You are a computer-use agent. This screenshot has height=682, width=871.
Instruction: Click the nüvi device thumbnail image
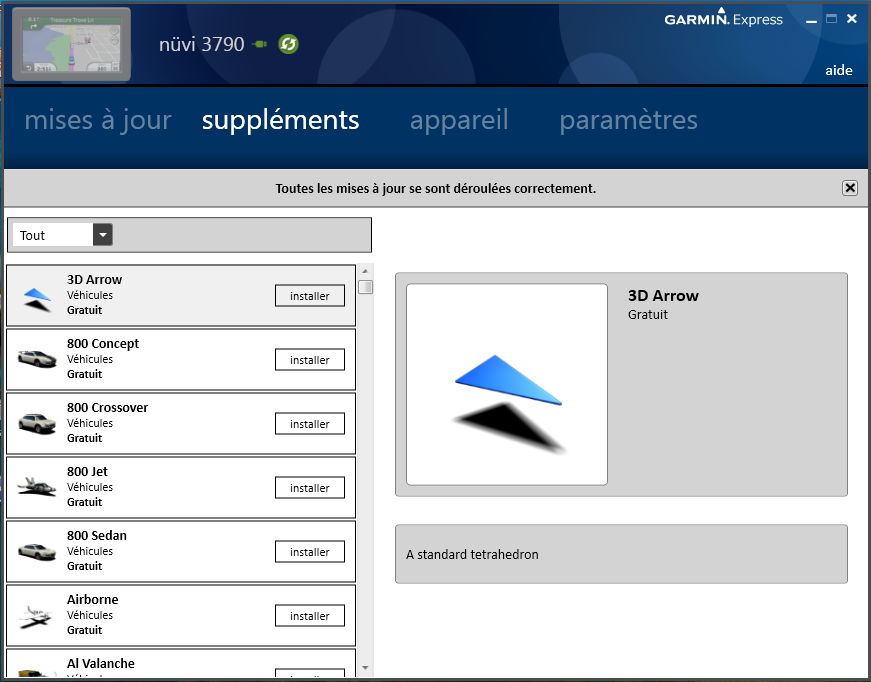tap(71, 44)
